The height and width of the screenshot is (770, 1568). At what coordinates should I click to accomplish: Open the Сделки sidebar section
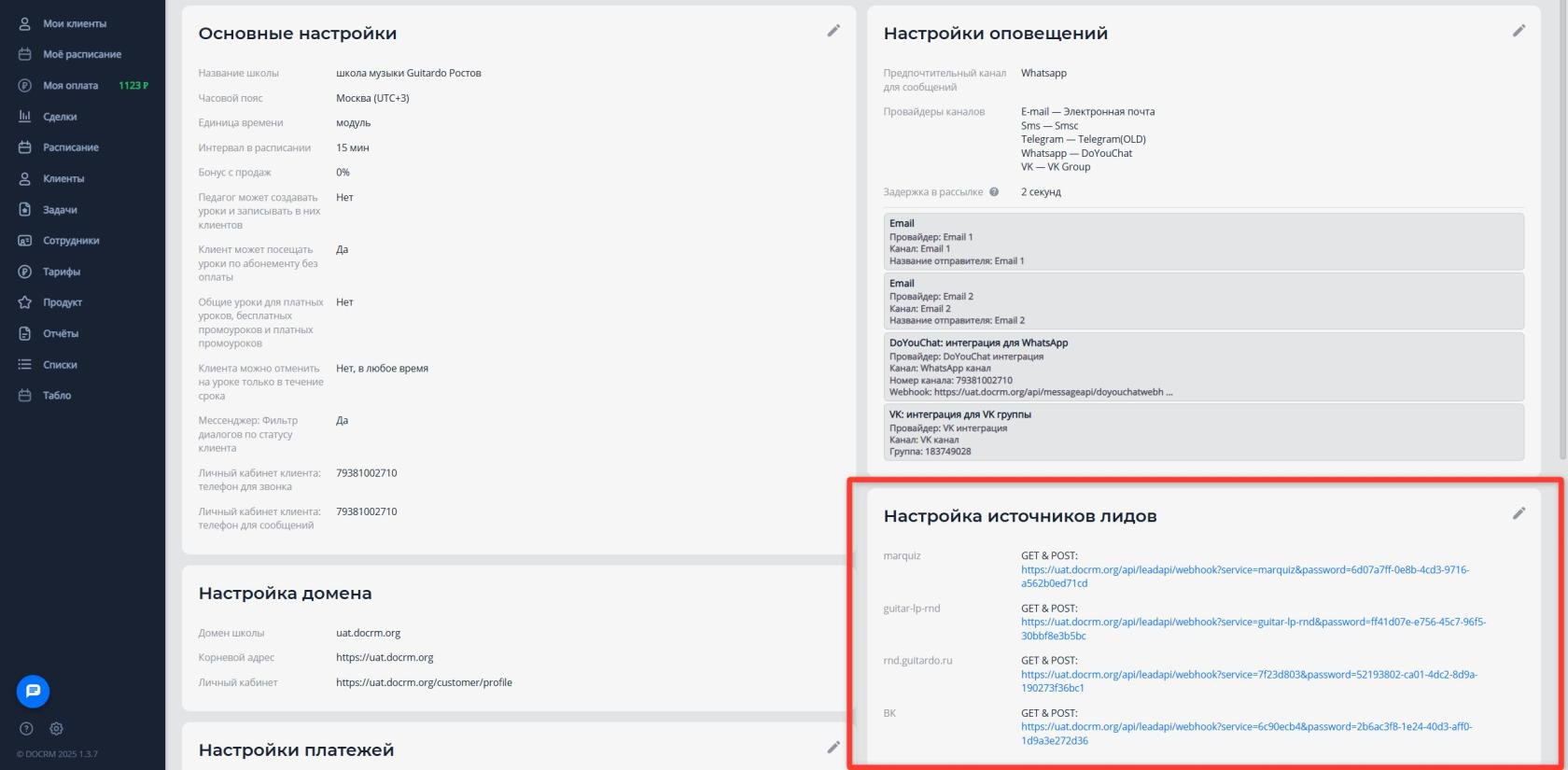pyautogui.click(x=60, y=117)
